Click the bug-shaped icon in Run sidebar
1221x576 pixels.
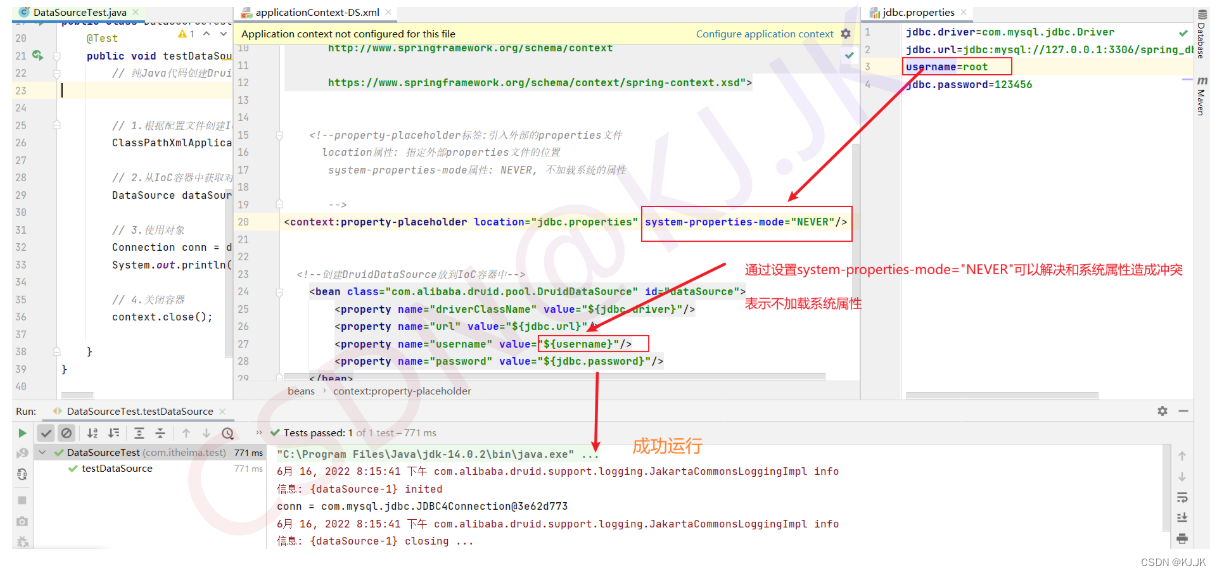point(21,541)
